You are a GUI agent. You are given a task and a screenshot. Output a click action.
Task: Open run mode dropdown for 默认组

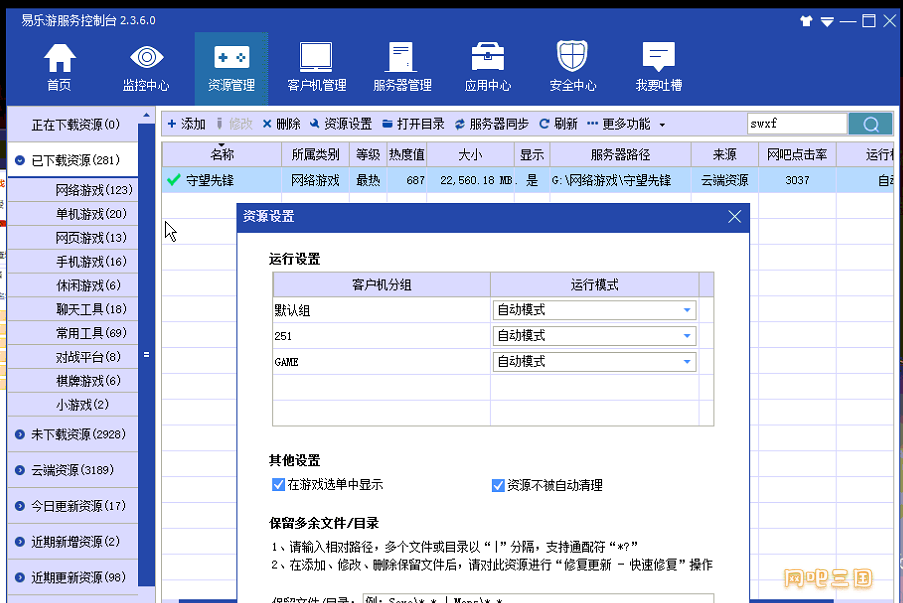point(594,310)
